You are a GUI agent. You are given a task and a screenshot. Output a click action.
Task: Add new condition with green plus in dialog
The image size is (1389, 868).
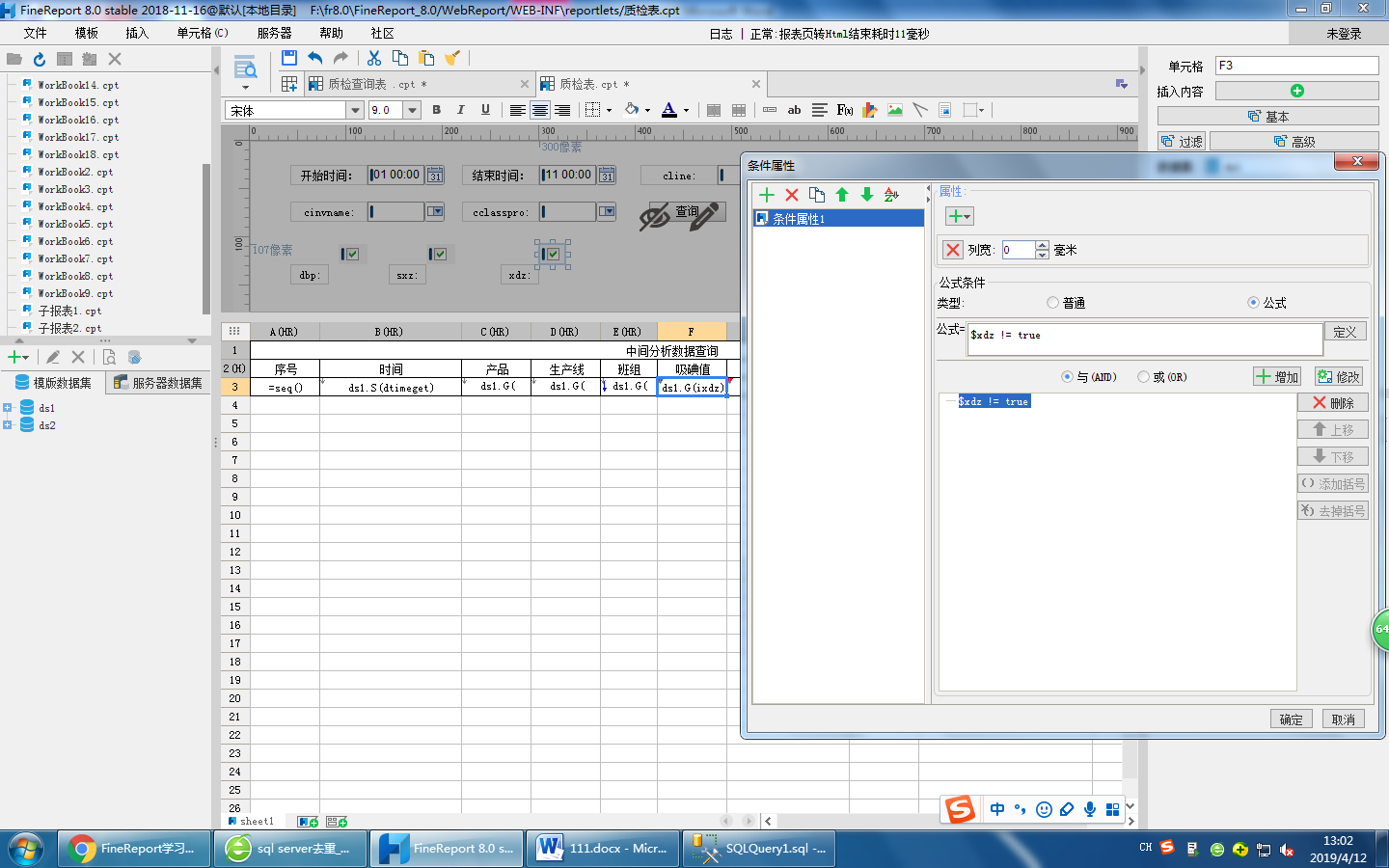point(767,195)
